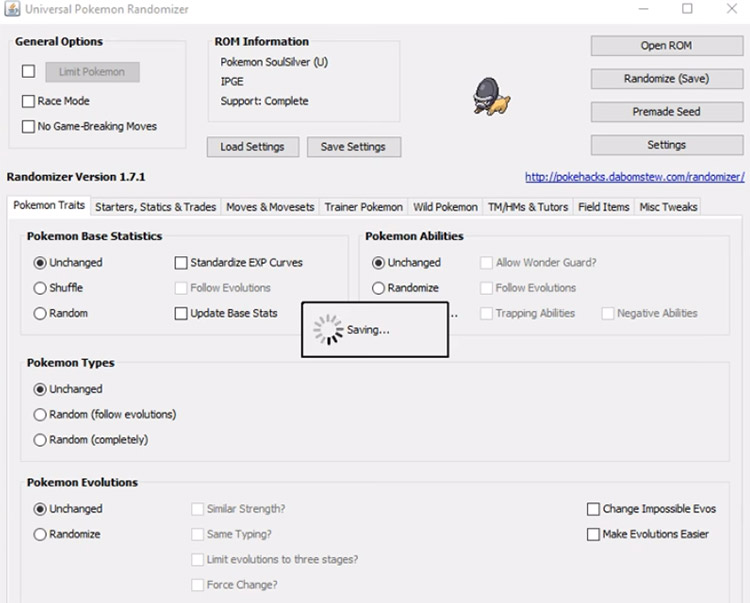This screenshot has height=603, width=750.
Task: Switch to Wild Pokemon tab
Action: (x=445, y=207)
